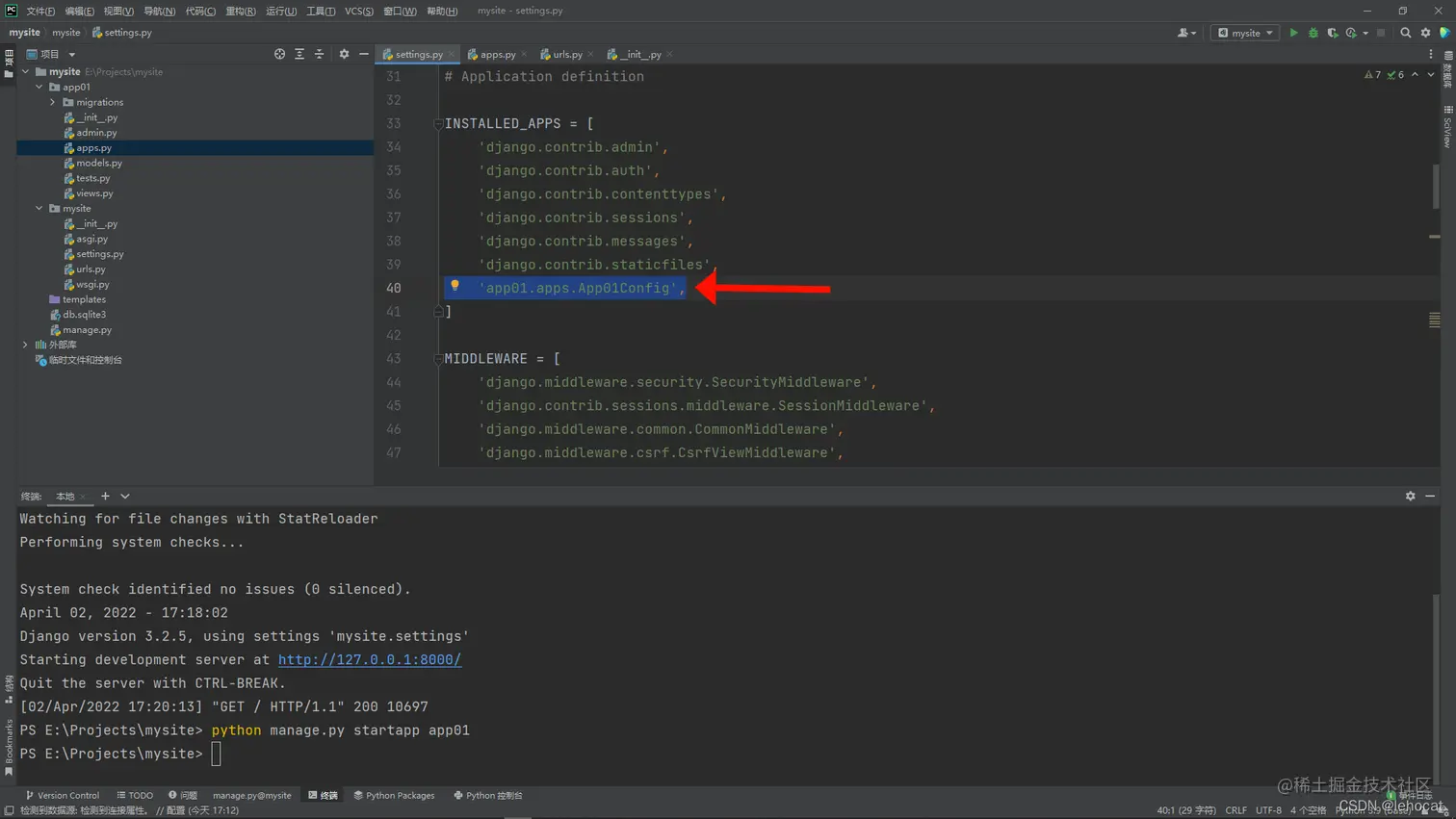Expand the migrations folder
1456x819 pixels.
pyautogui.click(x=53, y=102)
